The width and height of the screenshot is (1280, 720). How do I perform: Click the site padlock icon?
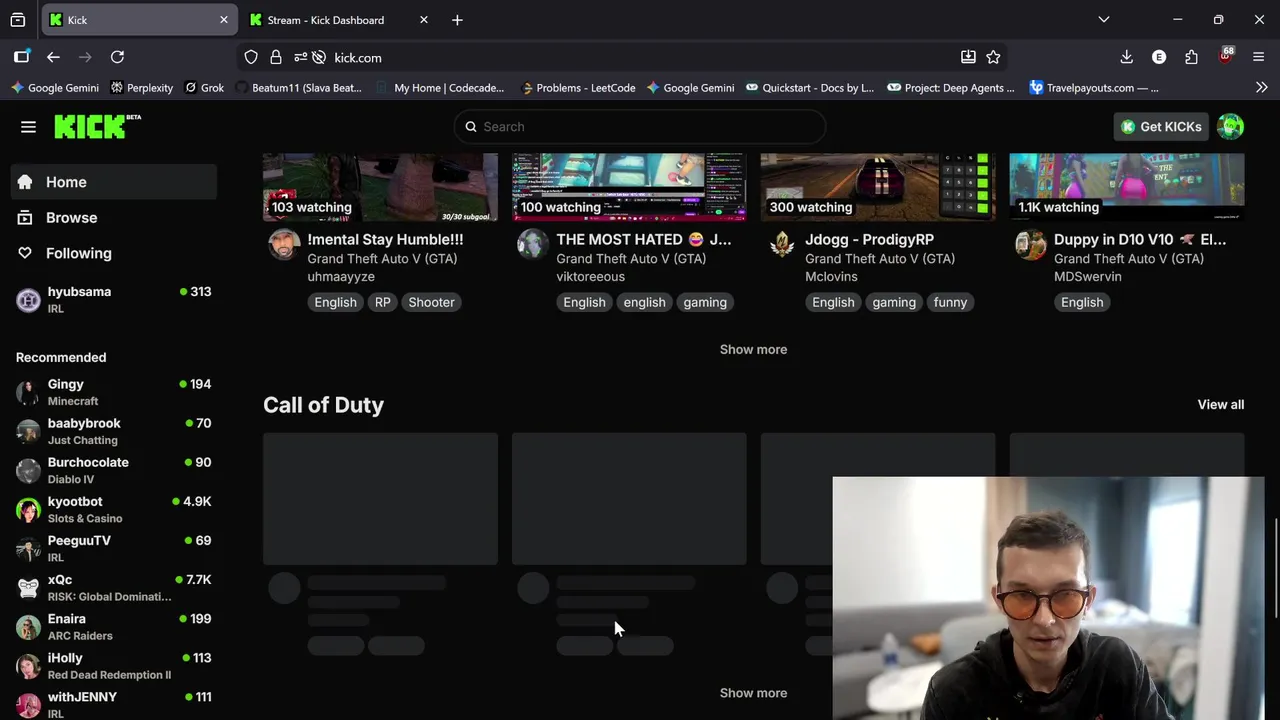point(276,57)
